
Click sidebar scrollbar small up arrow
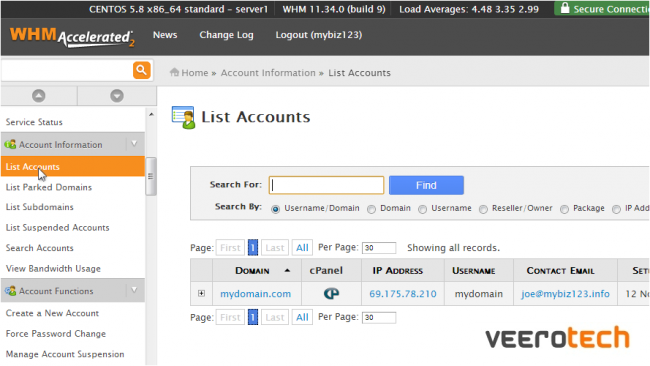151,114
